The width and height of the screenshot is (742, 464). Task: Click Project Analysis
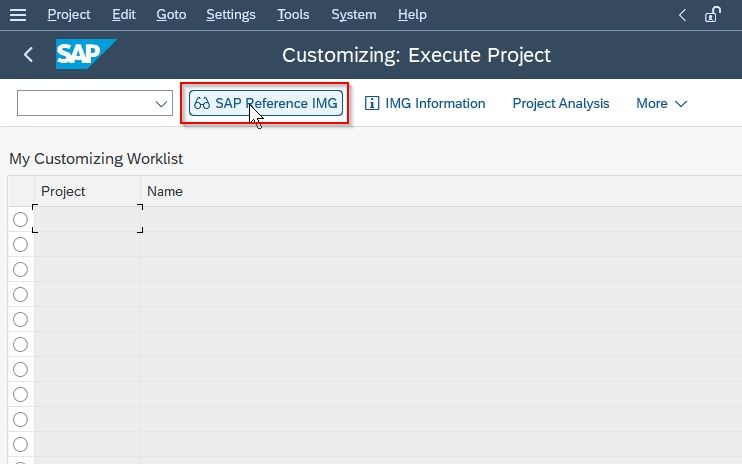click(x=561, y=103)
